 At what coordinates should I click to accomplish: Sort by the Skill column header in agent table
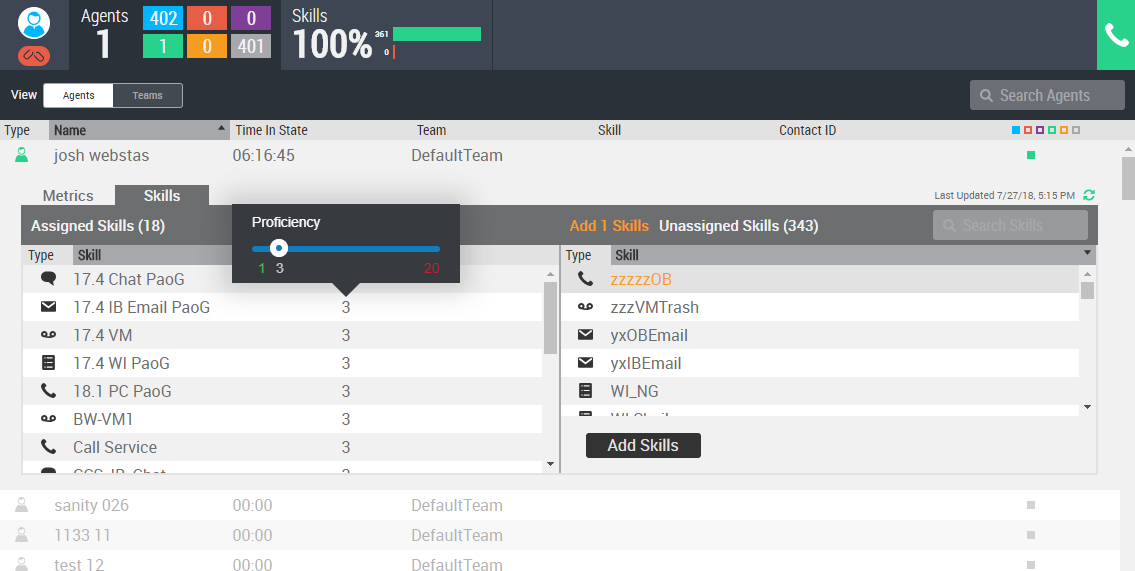[609, 130]
